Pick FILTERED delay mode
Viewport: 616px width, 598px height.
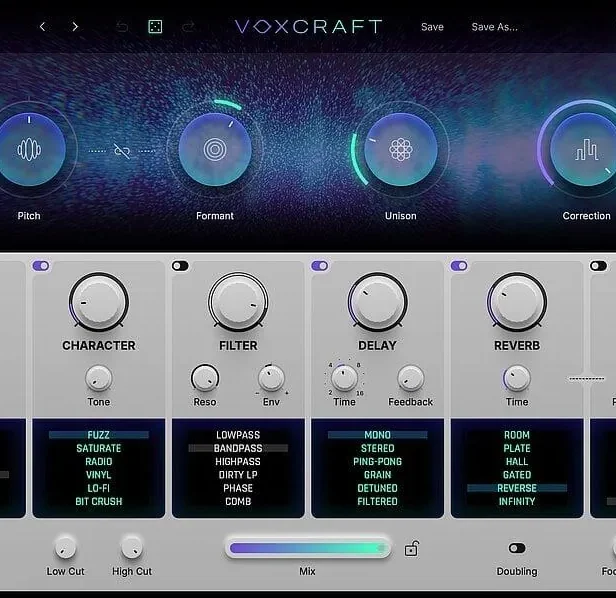pos(378,502)
